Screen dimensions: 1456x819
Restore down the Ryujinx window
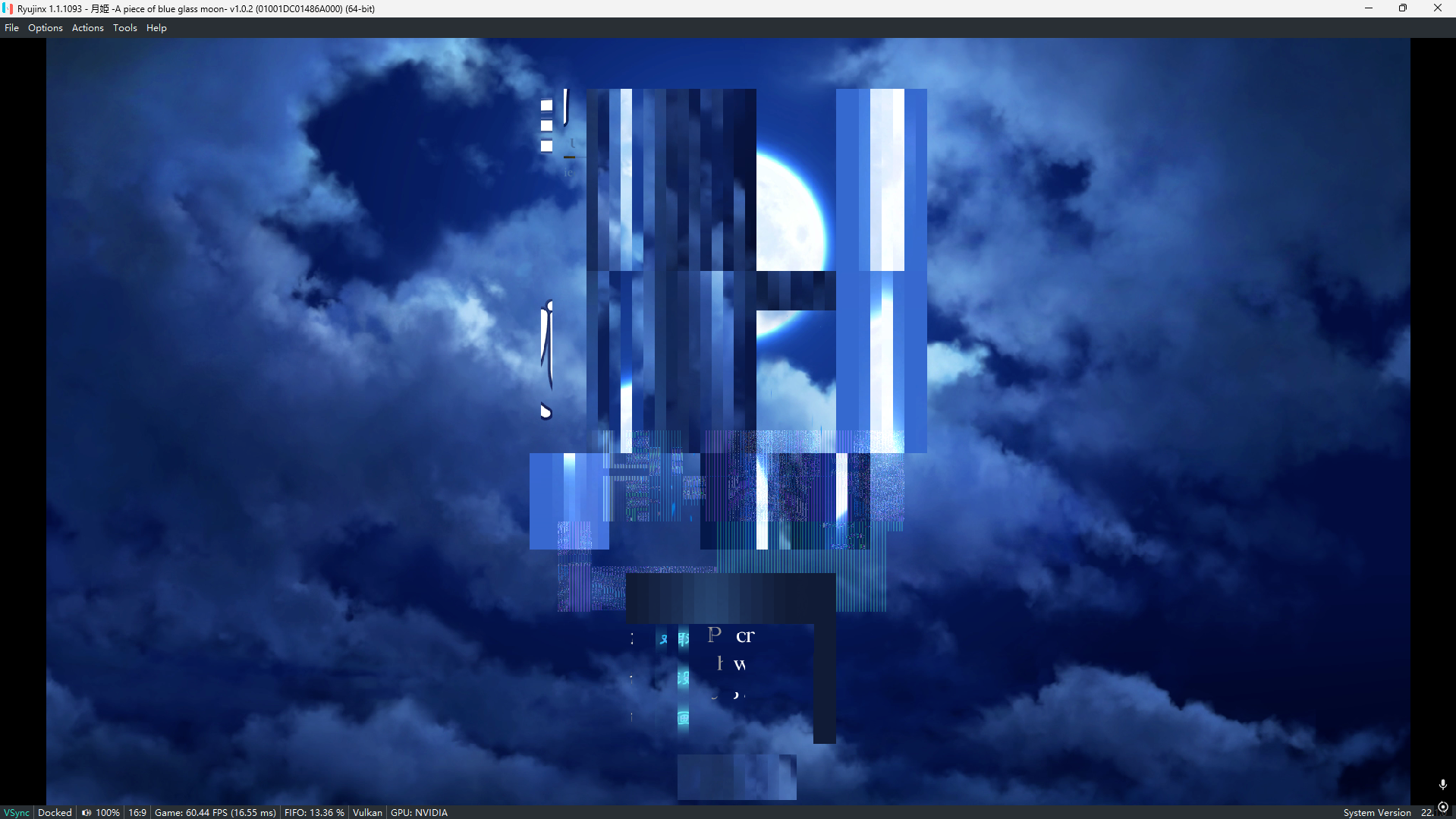[x=1403, y=8]
